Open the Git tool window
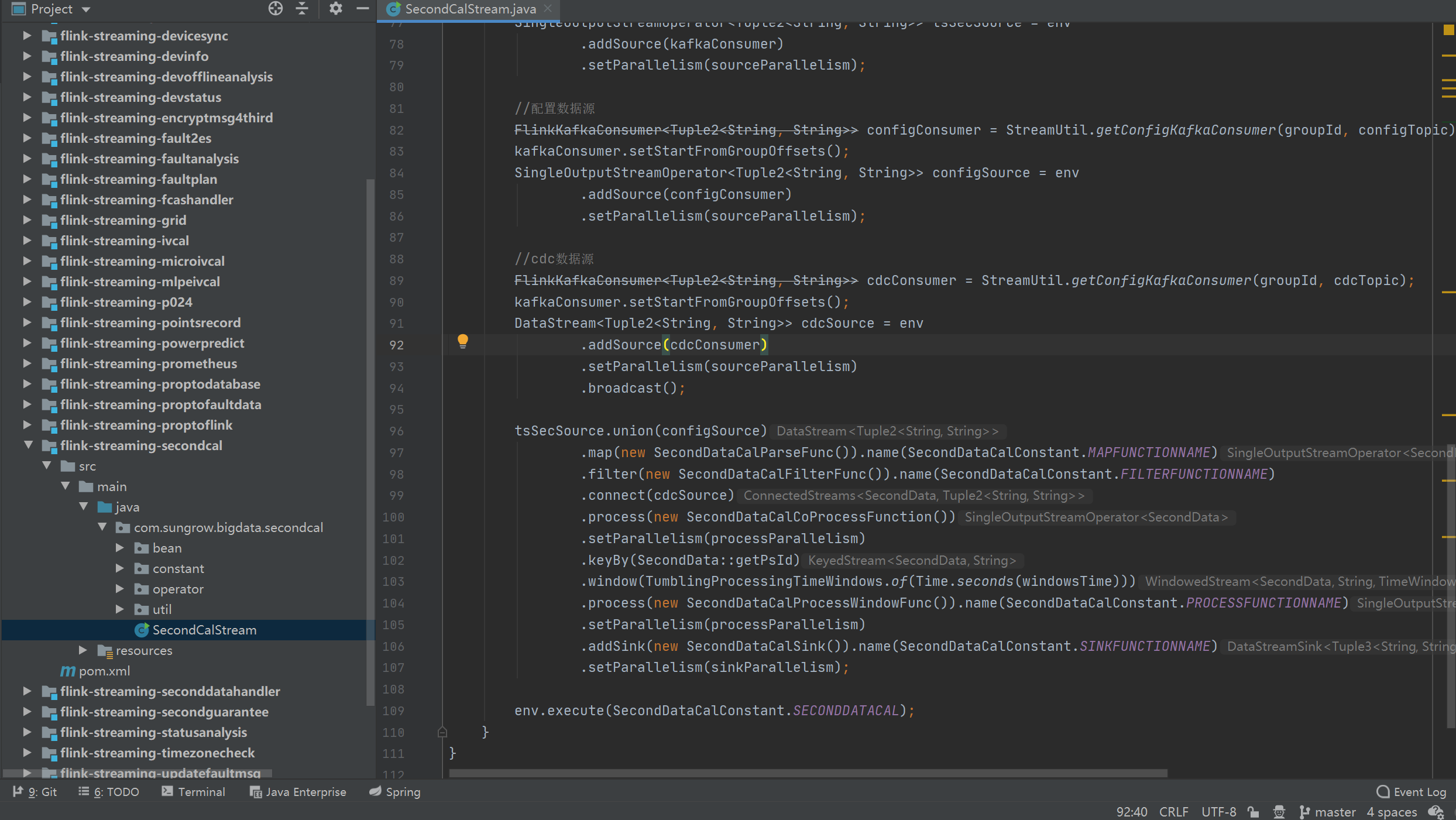This screenshot has width=1456, height=820. (35, 792)
